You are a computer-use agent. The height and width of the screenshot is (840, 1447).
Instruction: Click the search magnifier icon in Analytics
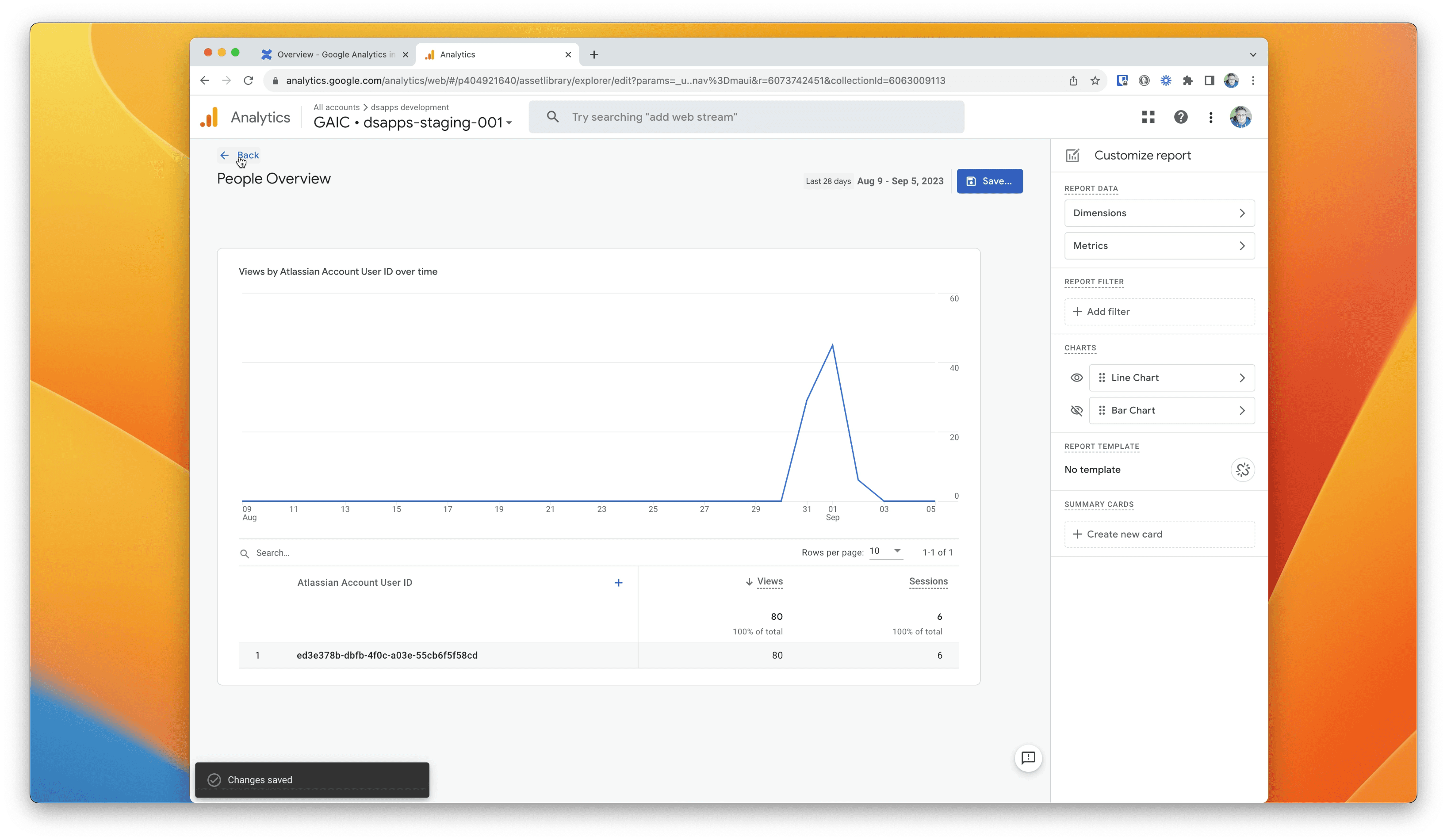[552, 117]
